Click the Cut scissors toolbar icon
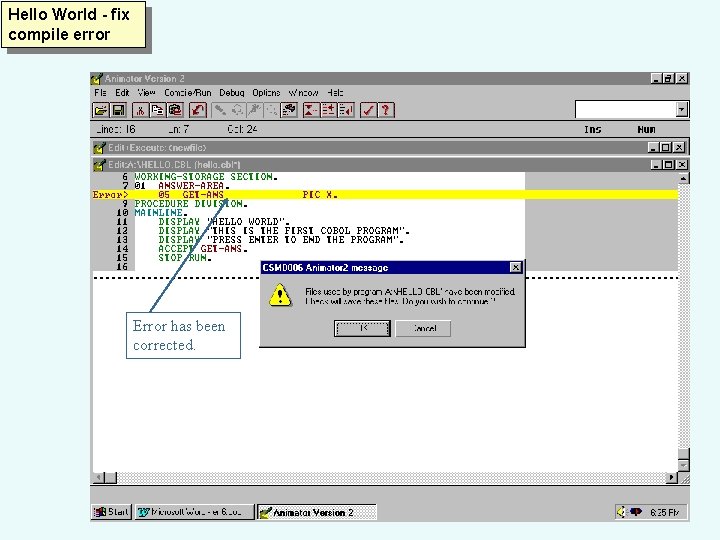The height and width of the screenshot is (540, 720). [140, 110]
